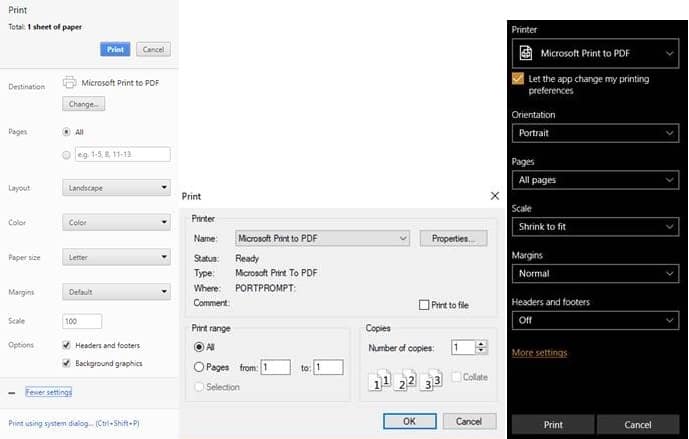Enable the Print to file checkbox

(x=424, y=305)
